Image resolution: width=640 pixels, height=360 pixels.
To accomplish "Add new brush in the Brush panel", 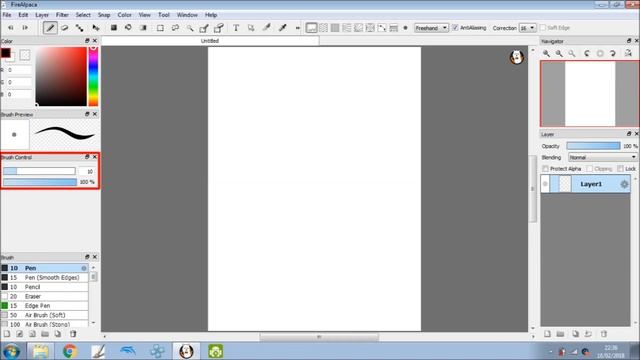I will 7,334.
